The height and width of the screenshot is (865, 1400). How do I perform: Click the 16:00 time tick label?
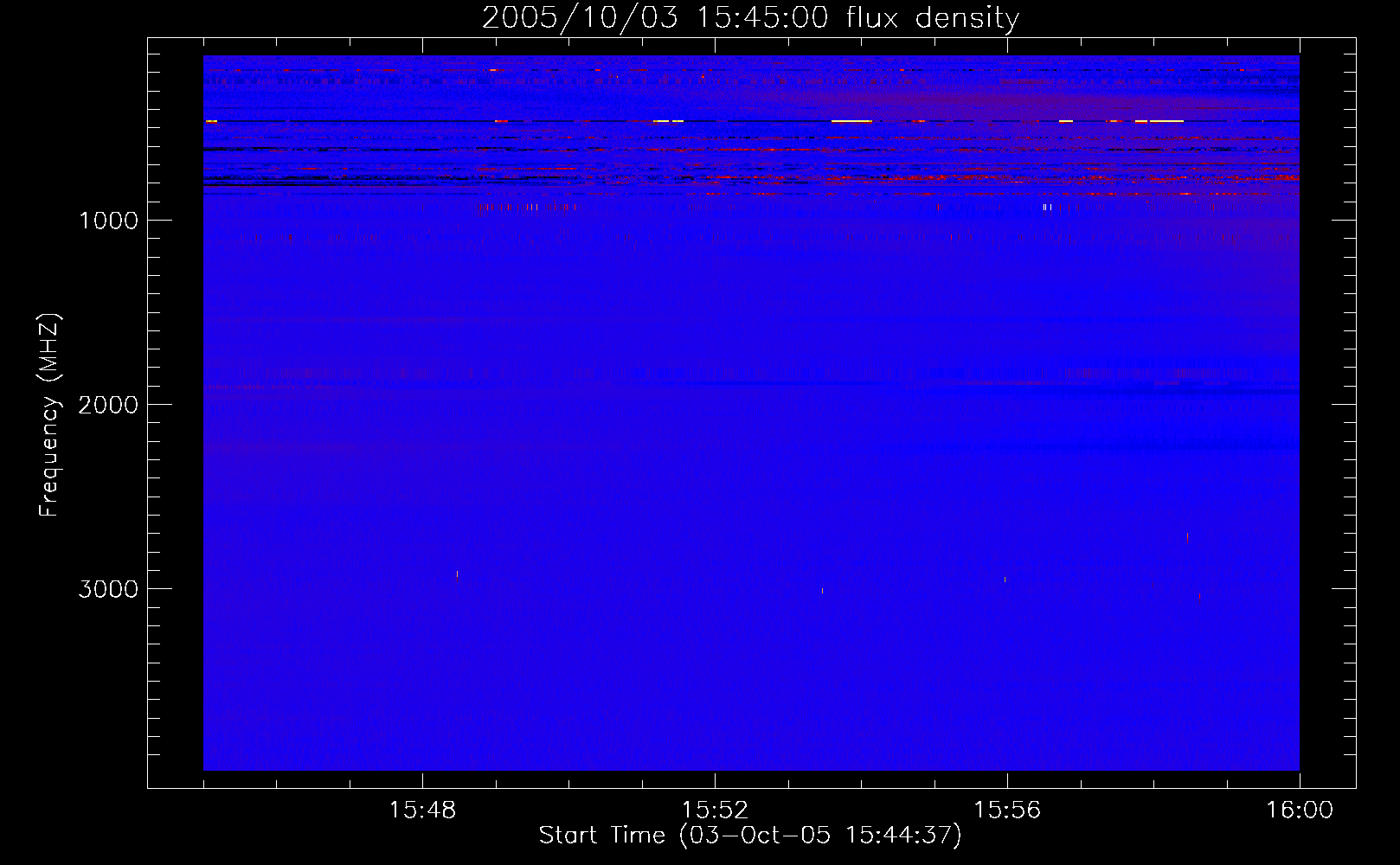coord(1300,811)
